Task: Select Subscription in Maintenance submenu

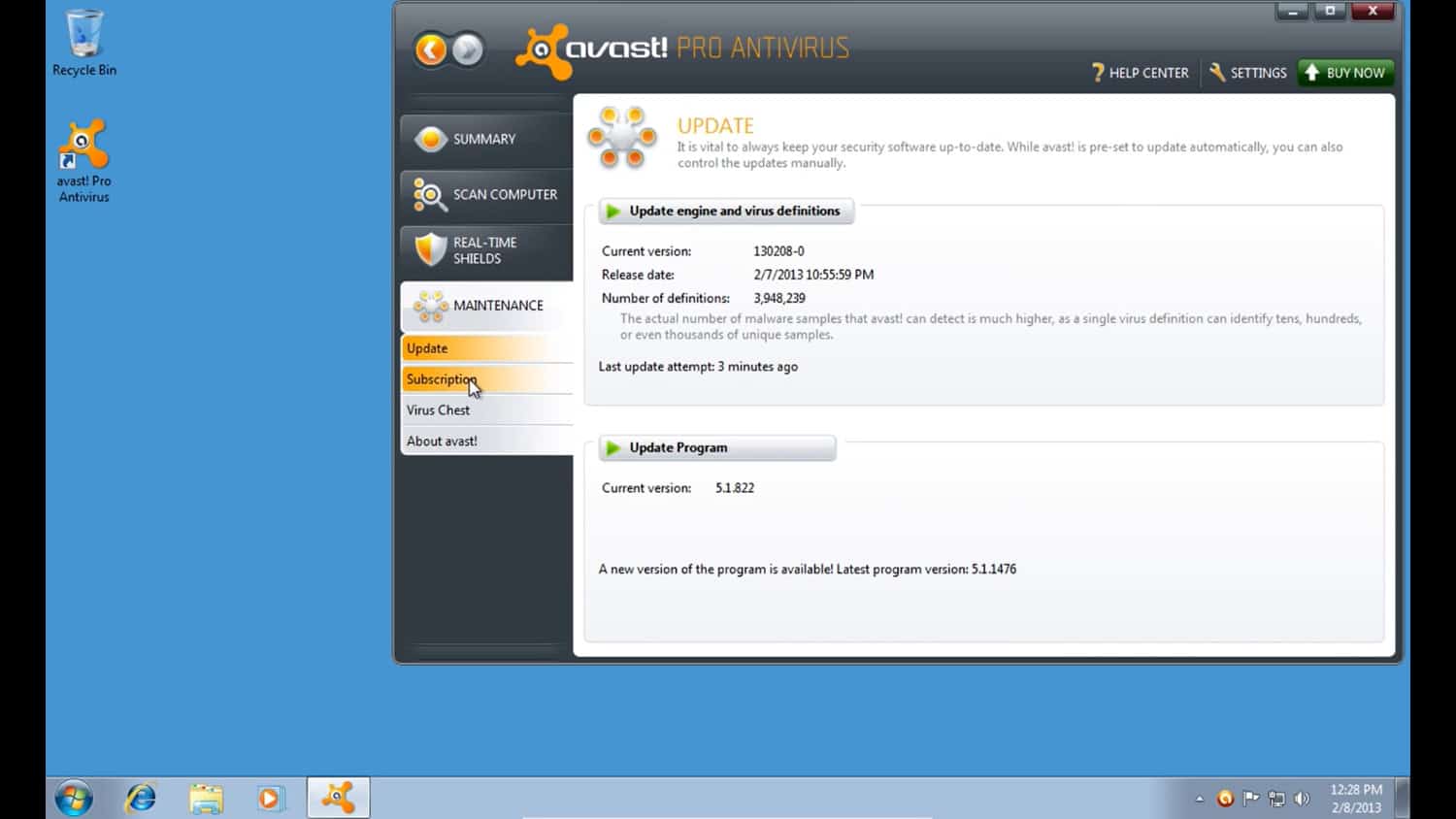Action: pyautogui.click(x=487, y=379)
